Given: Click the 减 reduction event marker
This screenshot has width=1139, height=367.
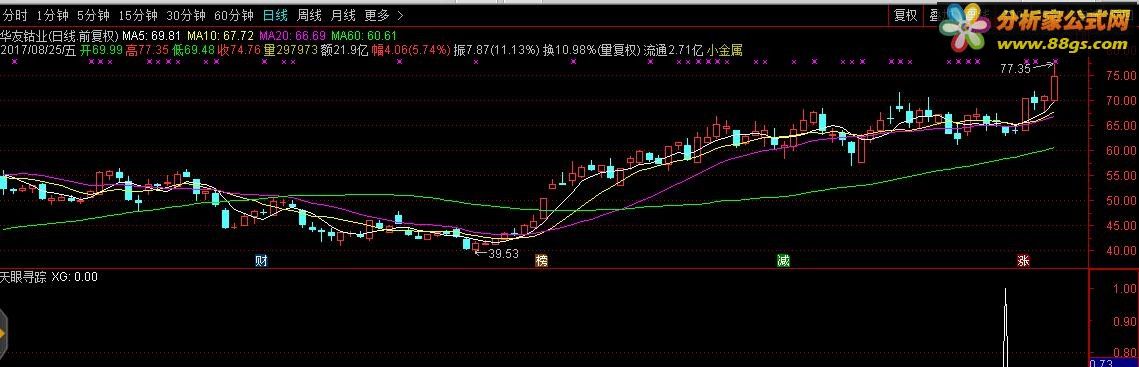Looking at the screenshot, I should [783, 261].
